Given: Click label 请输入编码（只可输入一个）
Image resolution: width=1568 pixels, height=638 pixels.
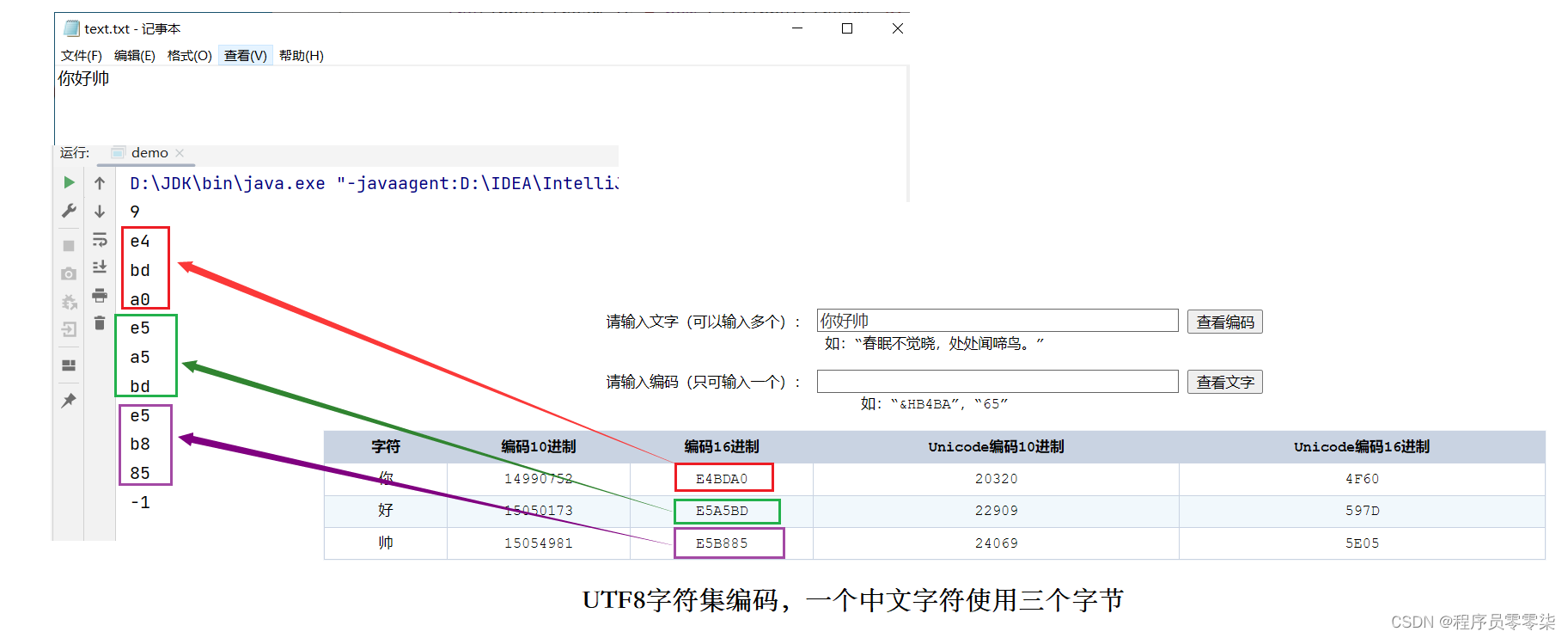Looking at the screenshot, I should tap(703, 382).
